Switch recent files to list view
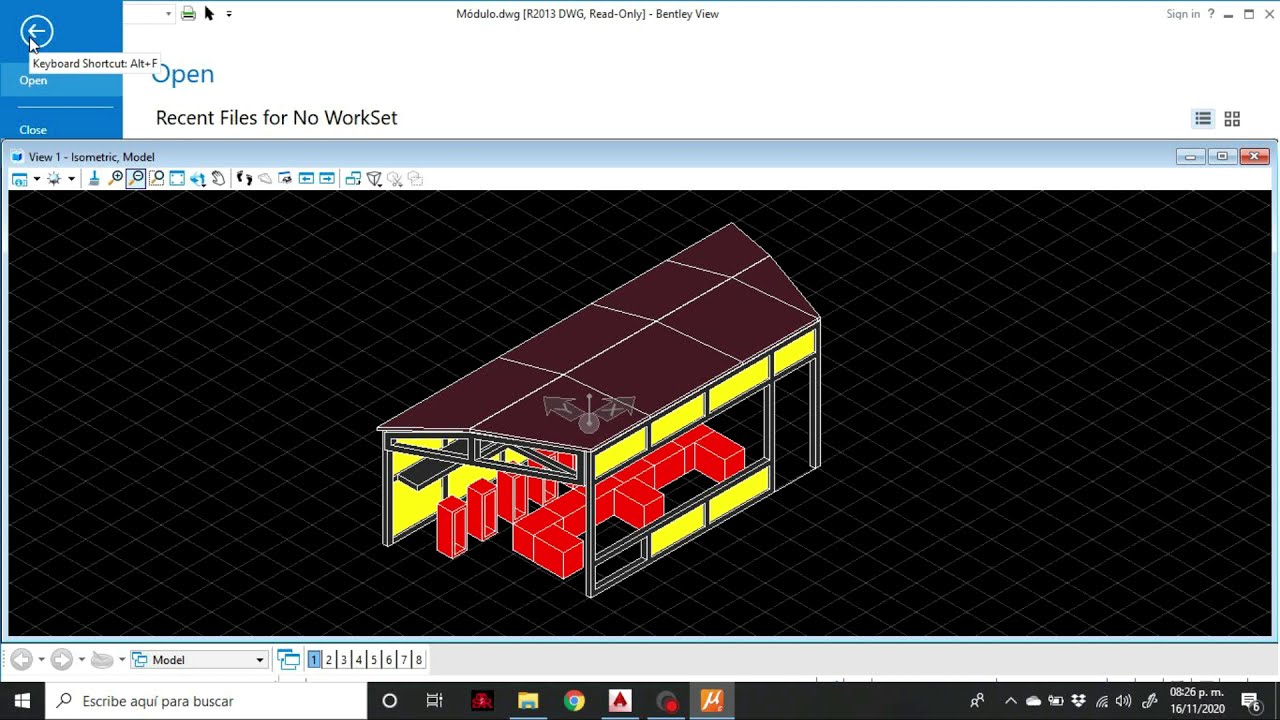The width and height of the screenshot is (1280, 720). tap(1203, 118)
